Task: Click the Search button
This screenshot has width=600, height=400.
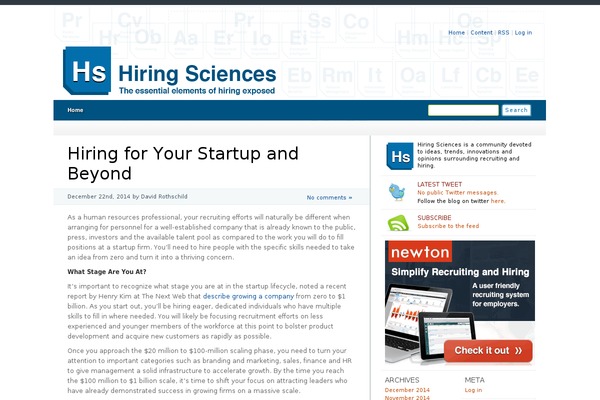Action: click(516, 110)
